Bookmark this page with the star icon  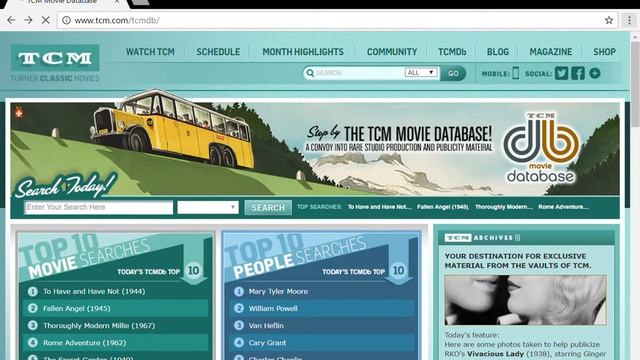(609, 20)
